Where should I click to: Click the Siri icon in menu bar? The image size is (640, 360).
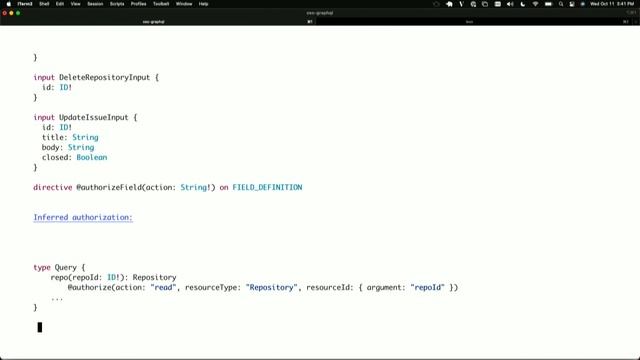point(582,4)
